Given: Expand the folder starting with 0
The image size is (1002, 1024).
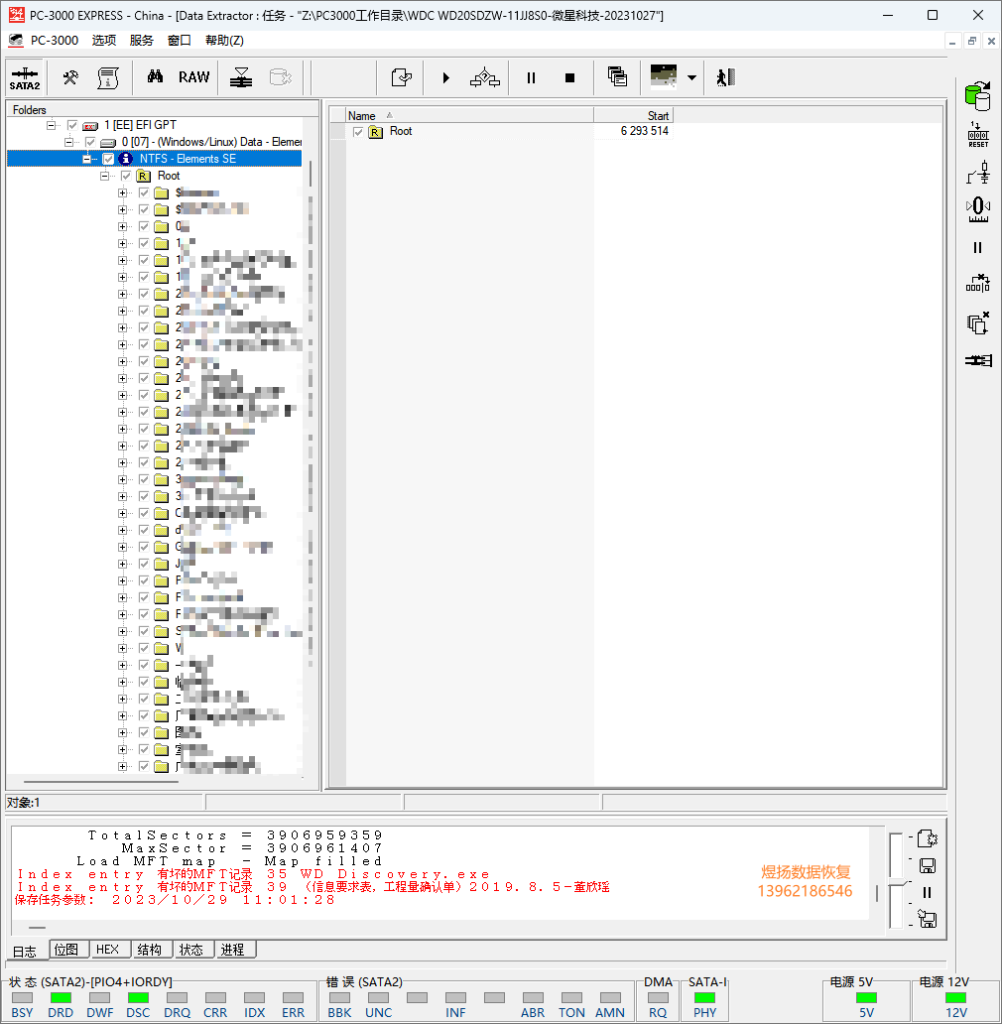Looking at the screenshot, I should click(122, 227).
